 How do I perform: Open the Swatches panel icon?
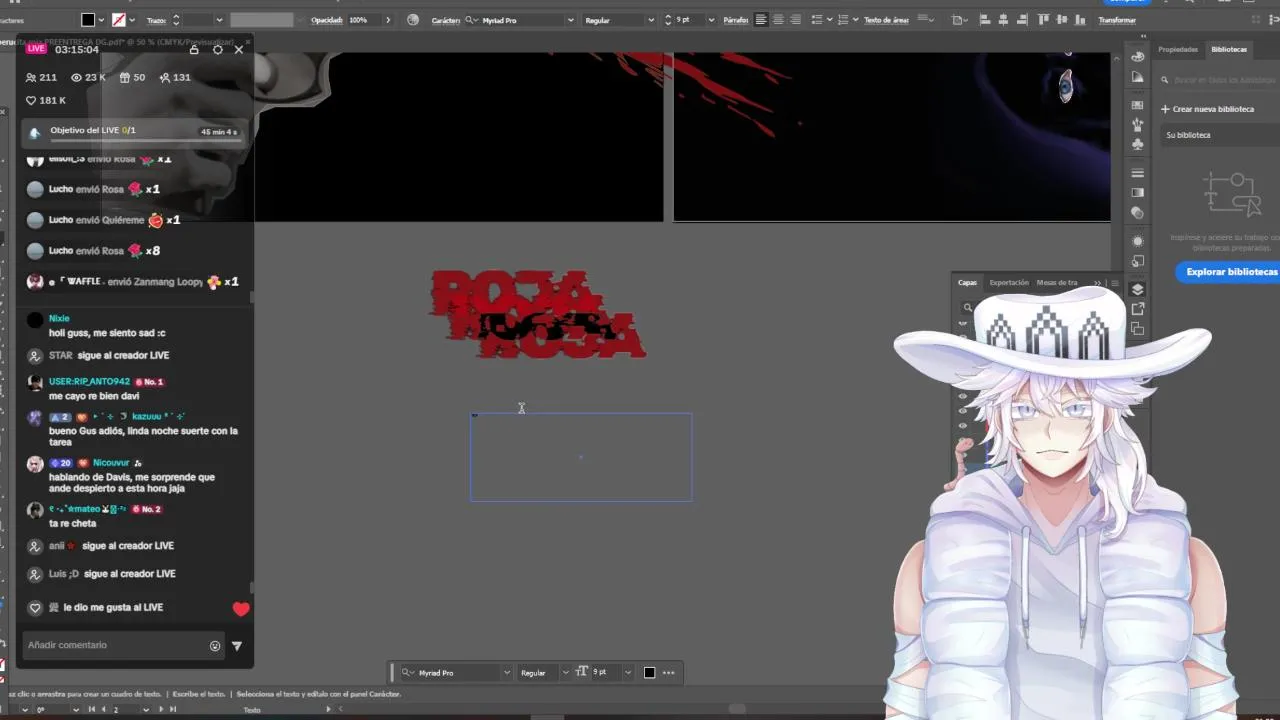point(1137,105)
